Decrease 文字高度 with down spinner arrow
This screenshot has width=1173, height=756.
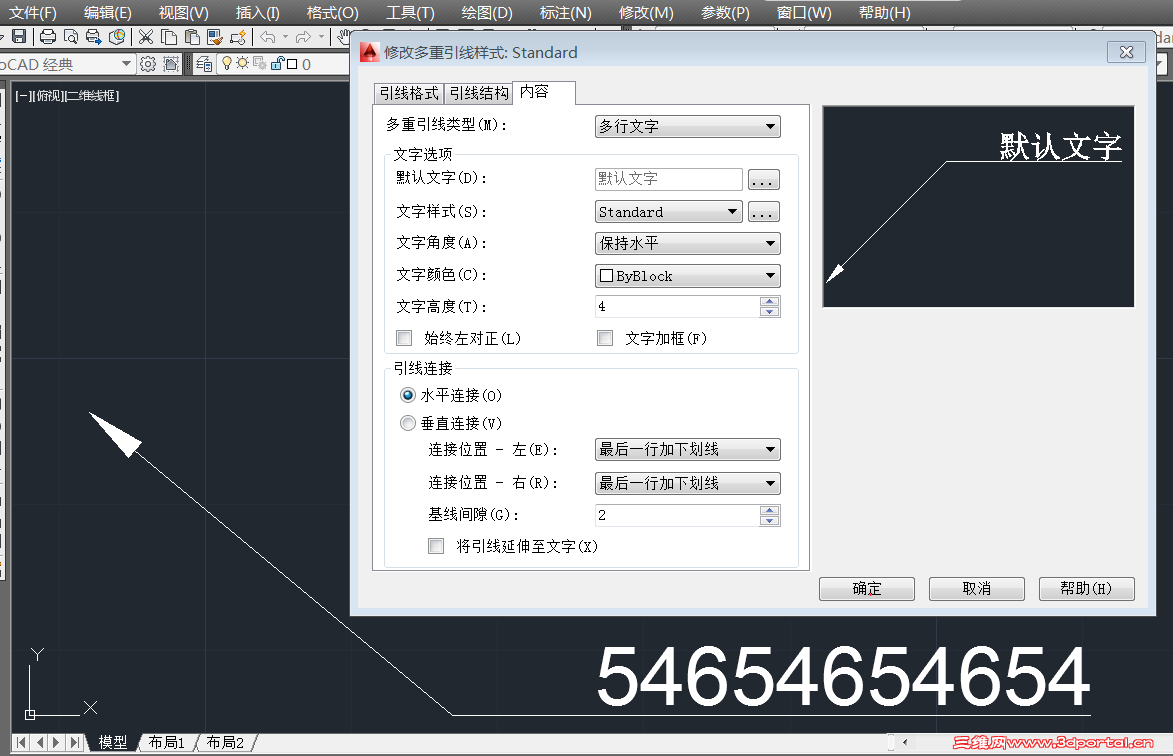770,312
